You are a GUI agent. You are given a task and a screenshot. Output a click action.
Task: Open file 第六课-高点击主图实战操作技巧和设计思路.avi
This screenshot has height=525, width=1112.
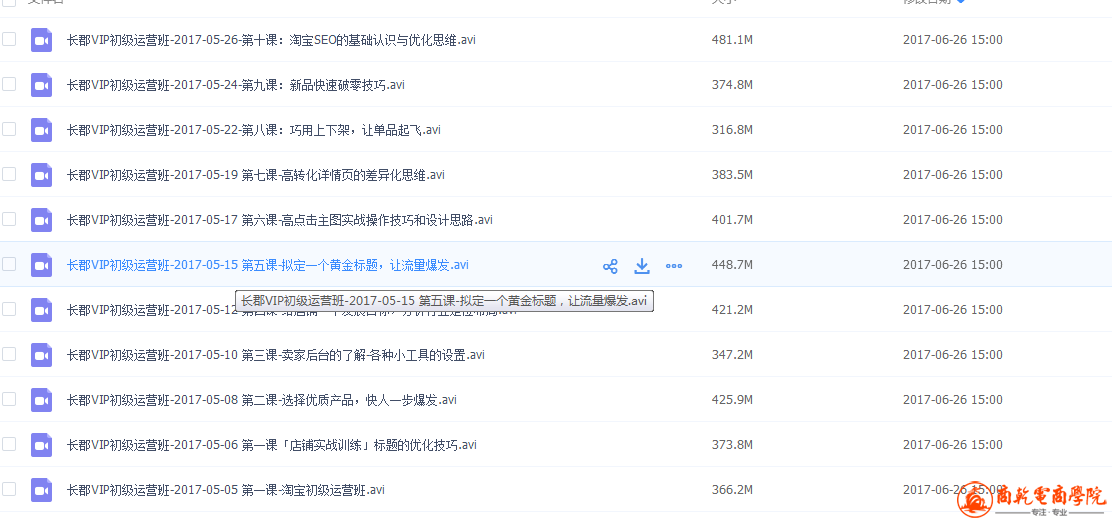click(279, 220)
